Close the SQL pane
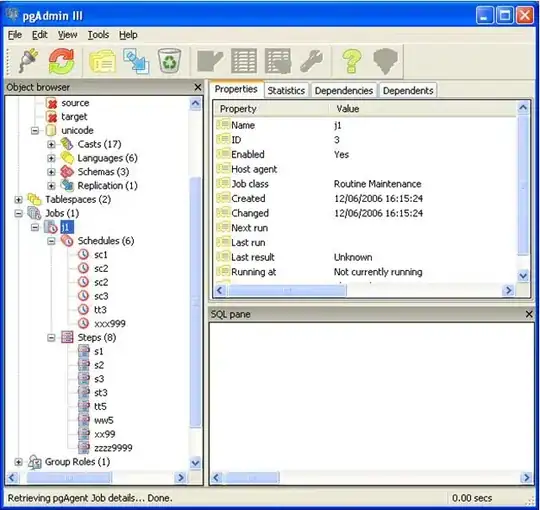The width and height of the screenshot is (540, 510). (529, 314)
